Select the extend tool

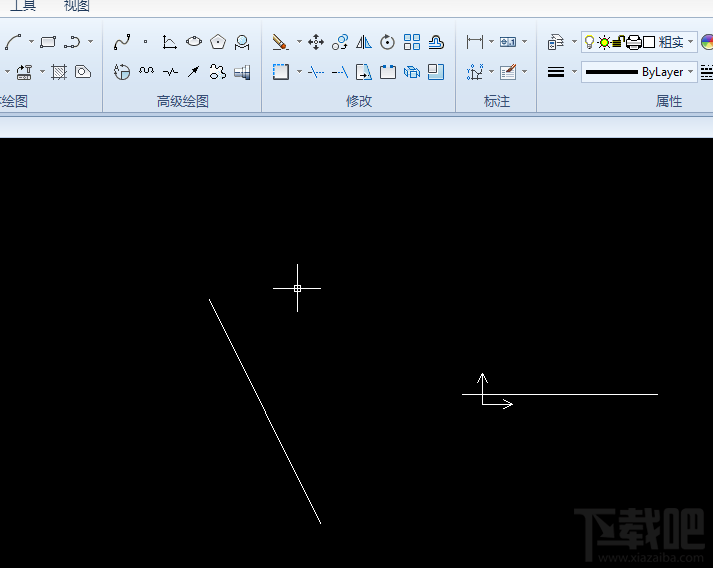340,72
